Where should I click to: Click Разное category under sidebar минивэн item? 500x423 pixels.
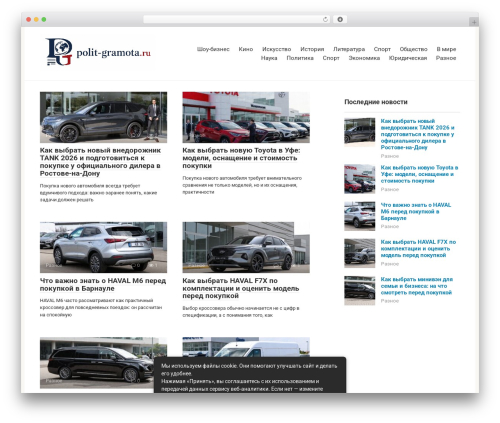pyautogui.click(x=390, y=301)
